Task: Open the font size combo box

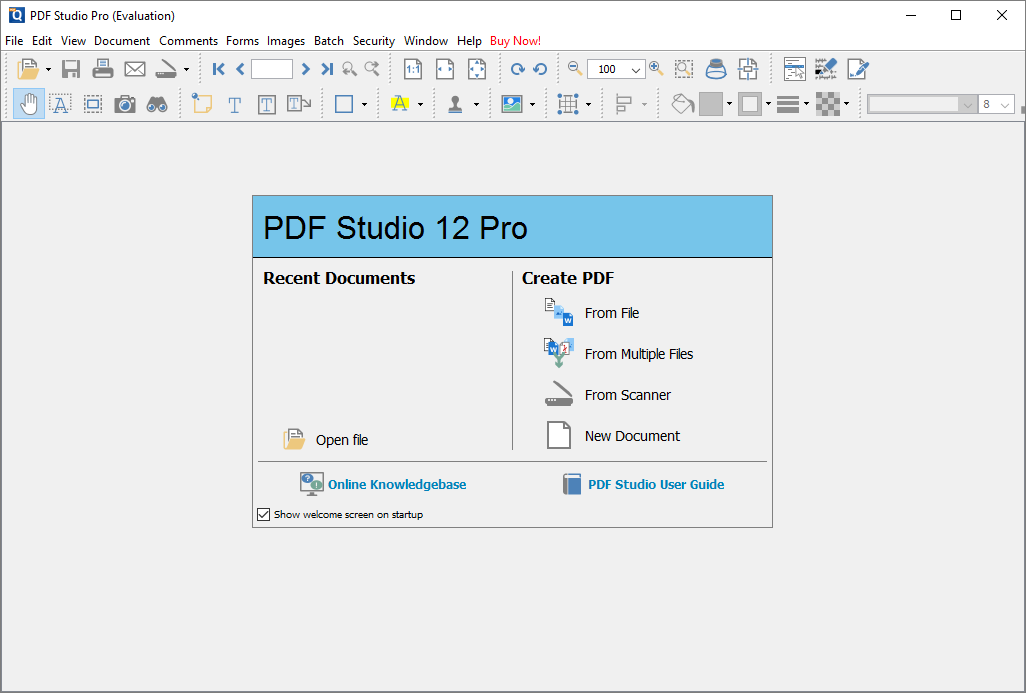Action: [x=997, y=104]
